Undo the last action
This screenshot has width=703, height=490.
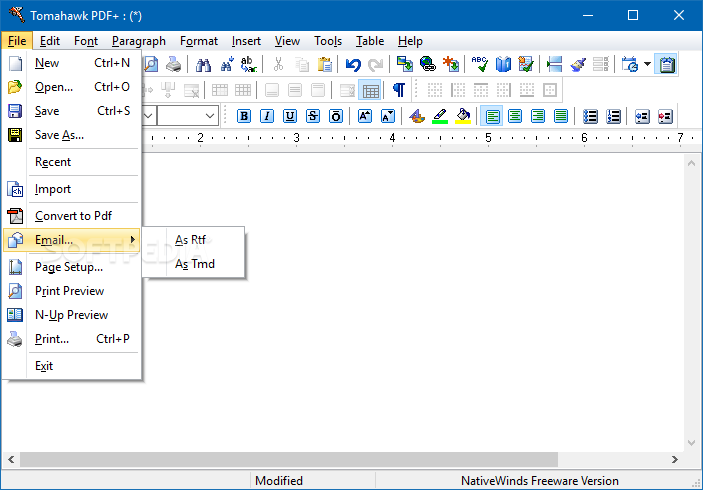[x=353, y=65]
